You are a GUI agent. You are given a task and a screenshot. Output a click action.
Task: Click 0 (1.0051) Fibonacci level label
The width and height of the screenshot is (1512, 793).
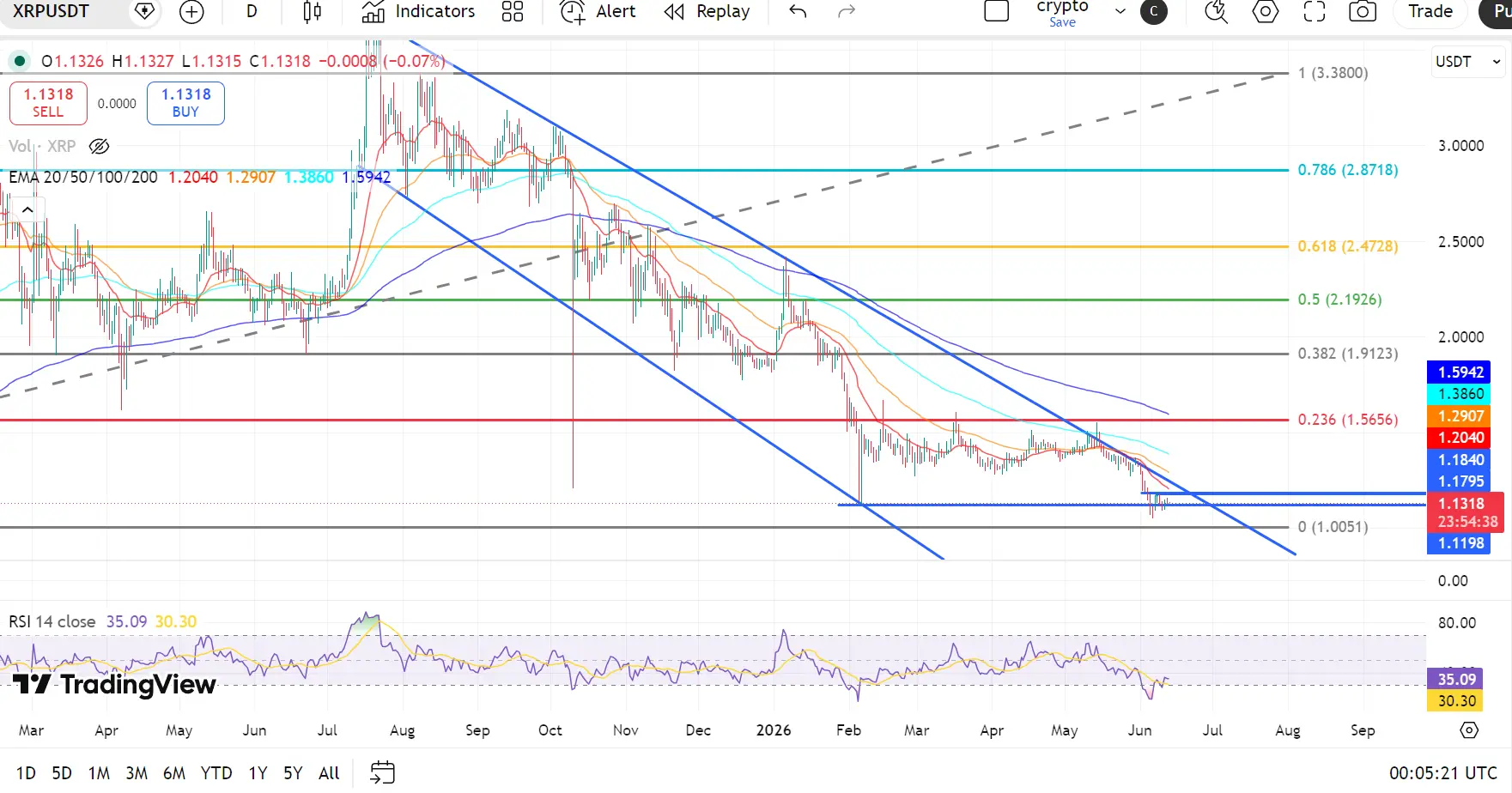click(x=1333, y=527)
